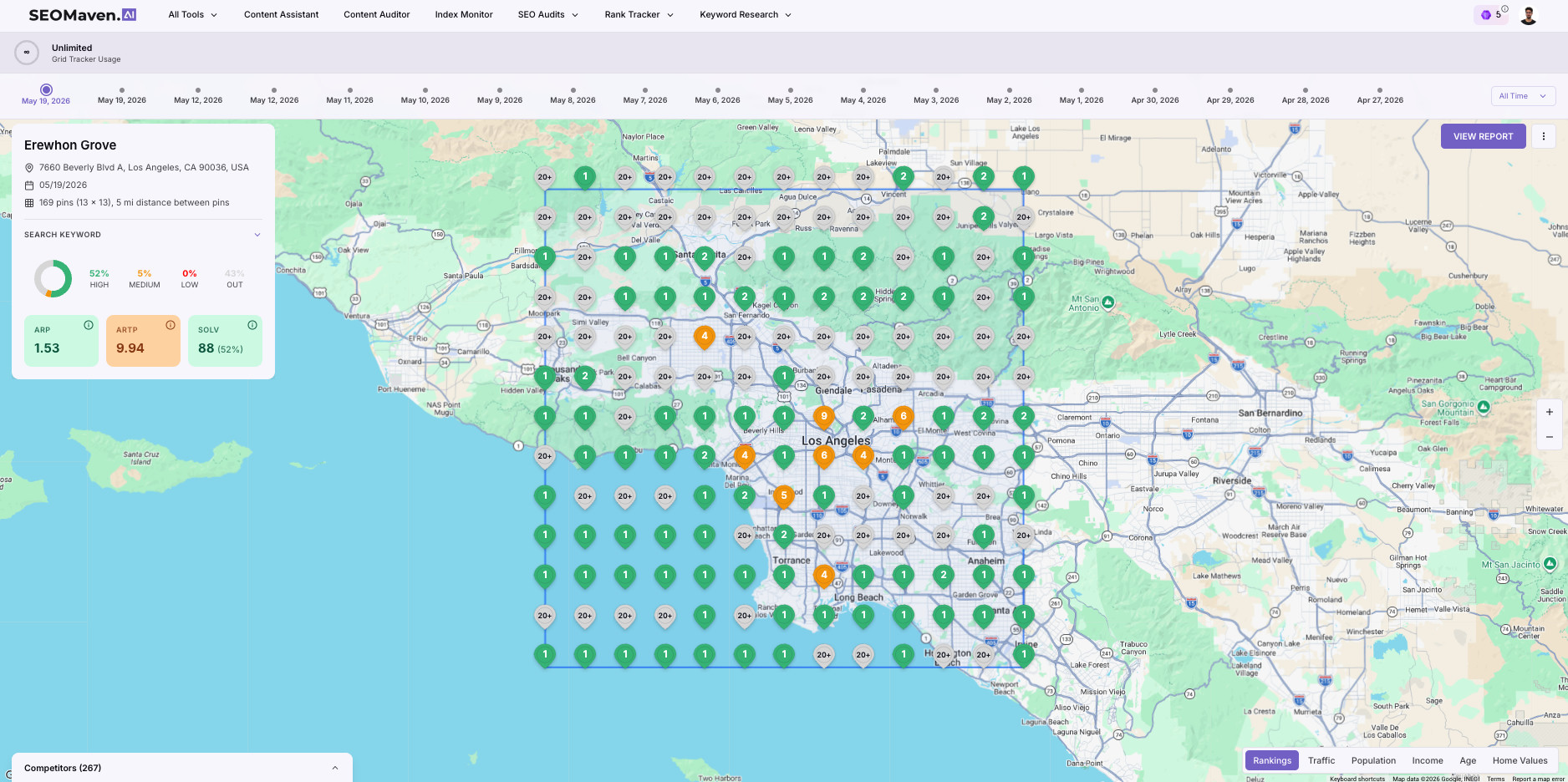The image size is (1568, 782).
Task: Click the ARP info icon
Action: tap(89, 325)
